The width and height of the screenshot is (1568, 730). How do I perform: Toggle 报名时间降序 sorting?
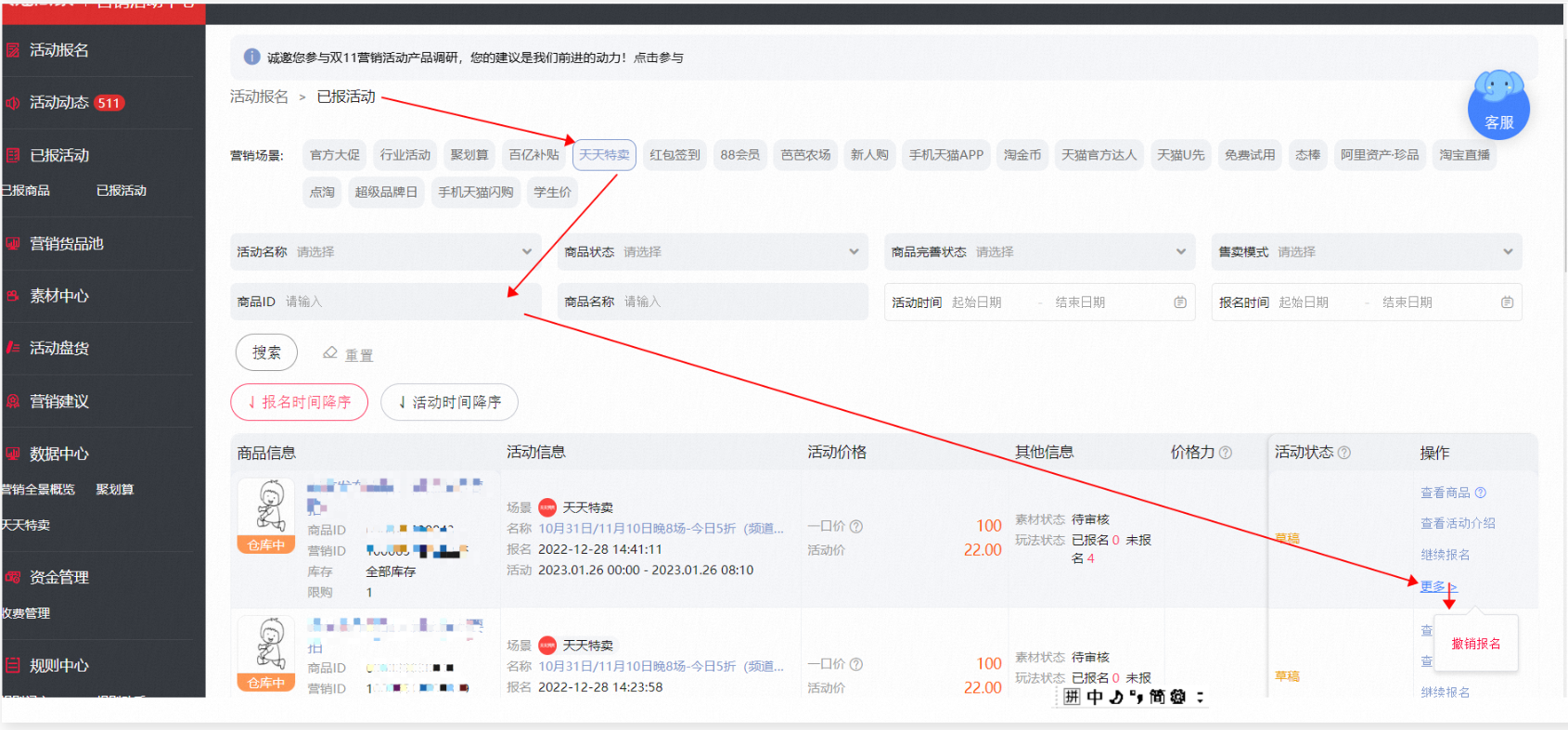click(299, 402)
